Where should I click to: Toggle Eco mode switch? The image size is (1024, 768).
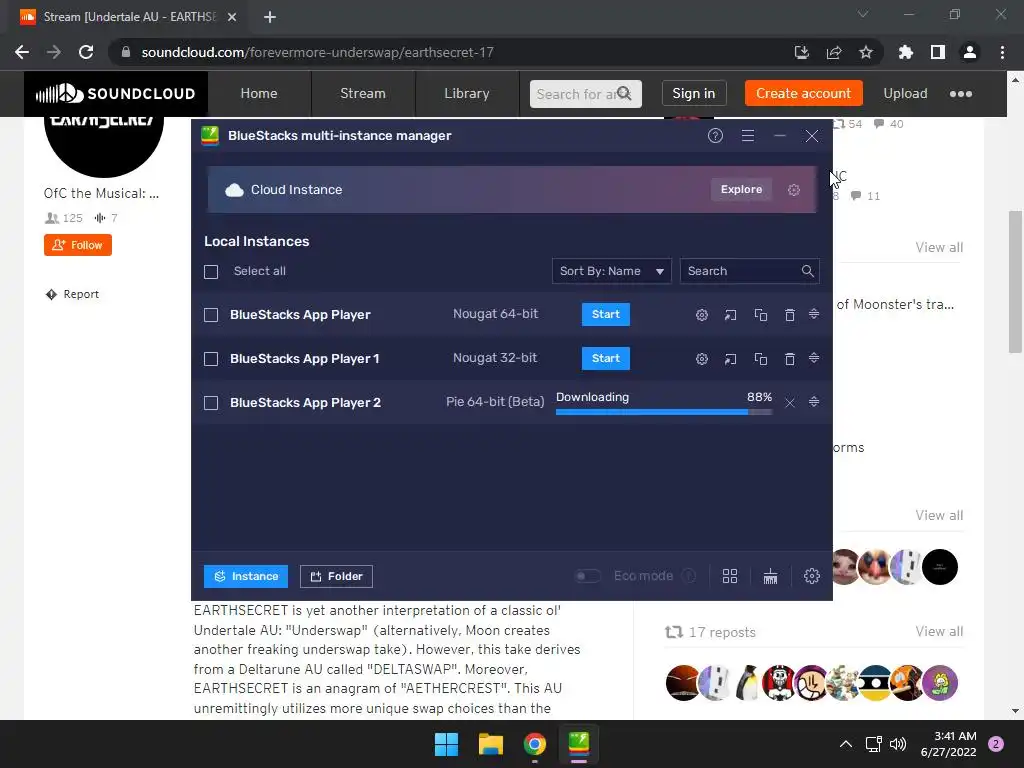[587, 576]
